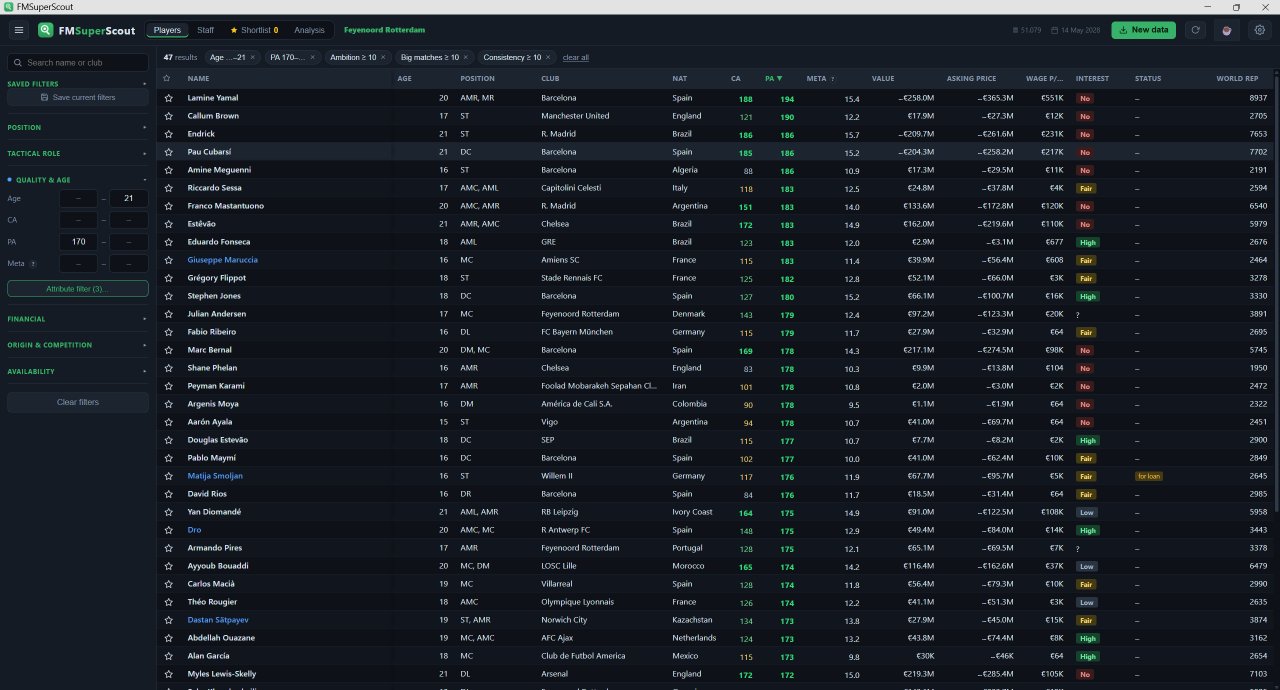Image resolution: width=1280 pixels, height=690 pixels.
Task: Click the META column help icon
Action: tap(833, 78)
